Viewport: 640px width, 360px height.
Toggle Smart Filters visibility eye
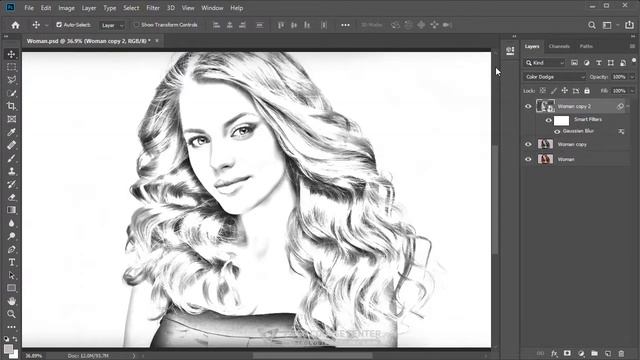pos(549,120)
